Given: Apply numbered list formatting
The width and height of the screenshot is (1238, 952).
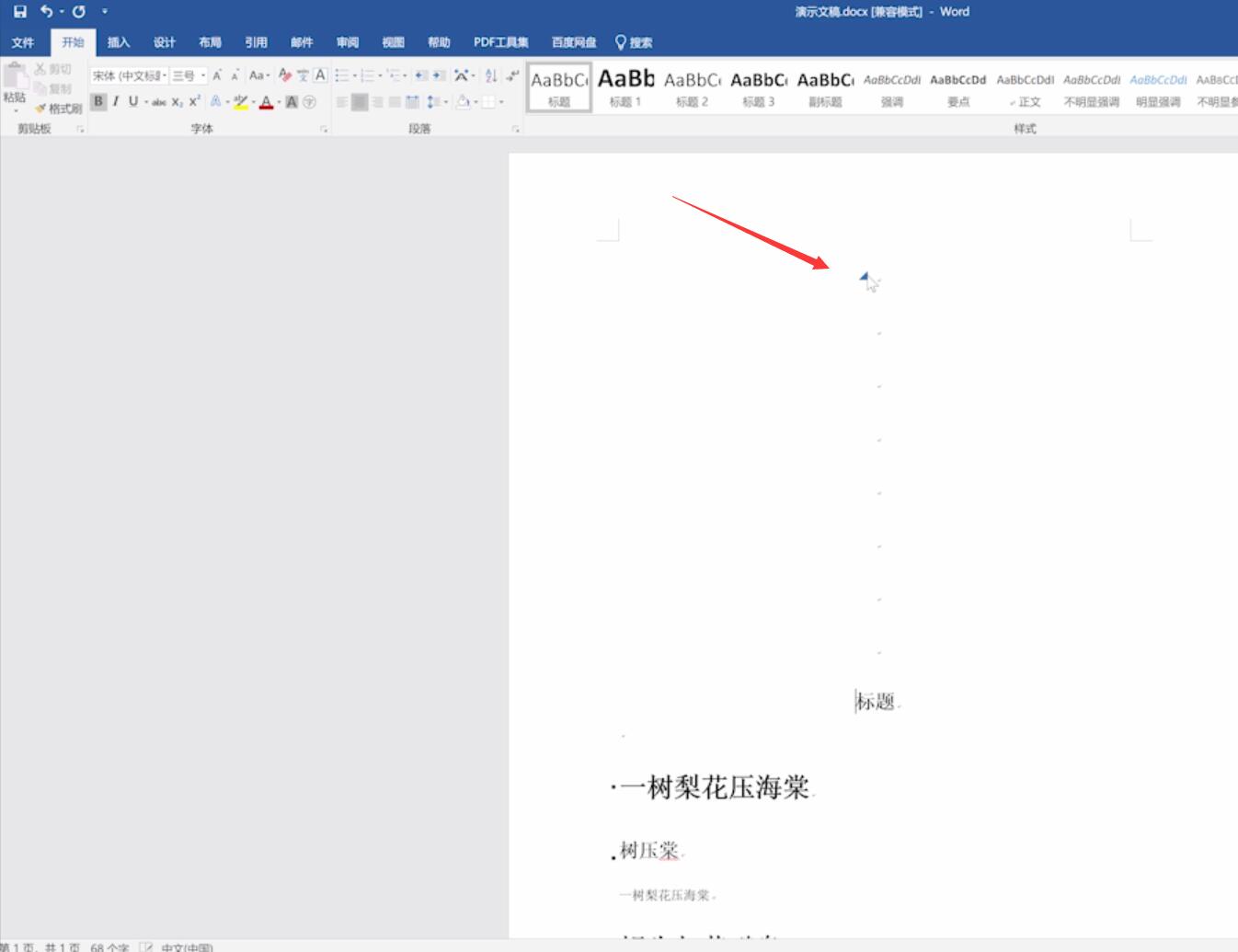Looking at the screenshot, I should coord(368,75).
